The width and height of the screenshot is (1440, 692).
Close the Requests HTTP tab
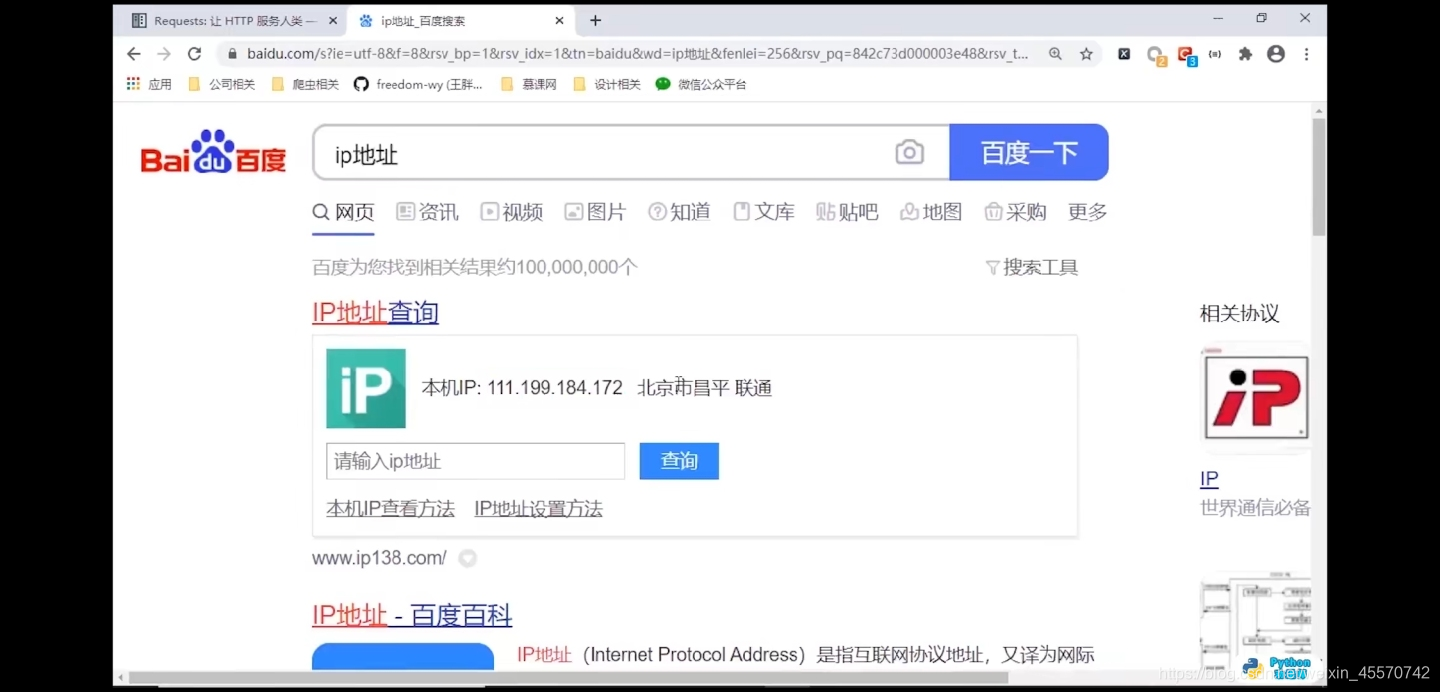click(333, 20)
